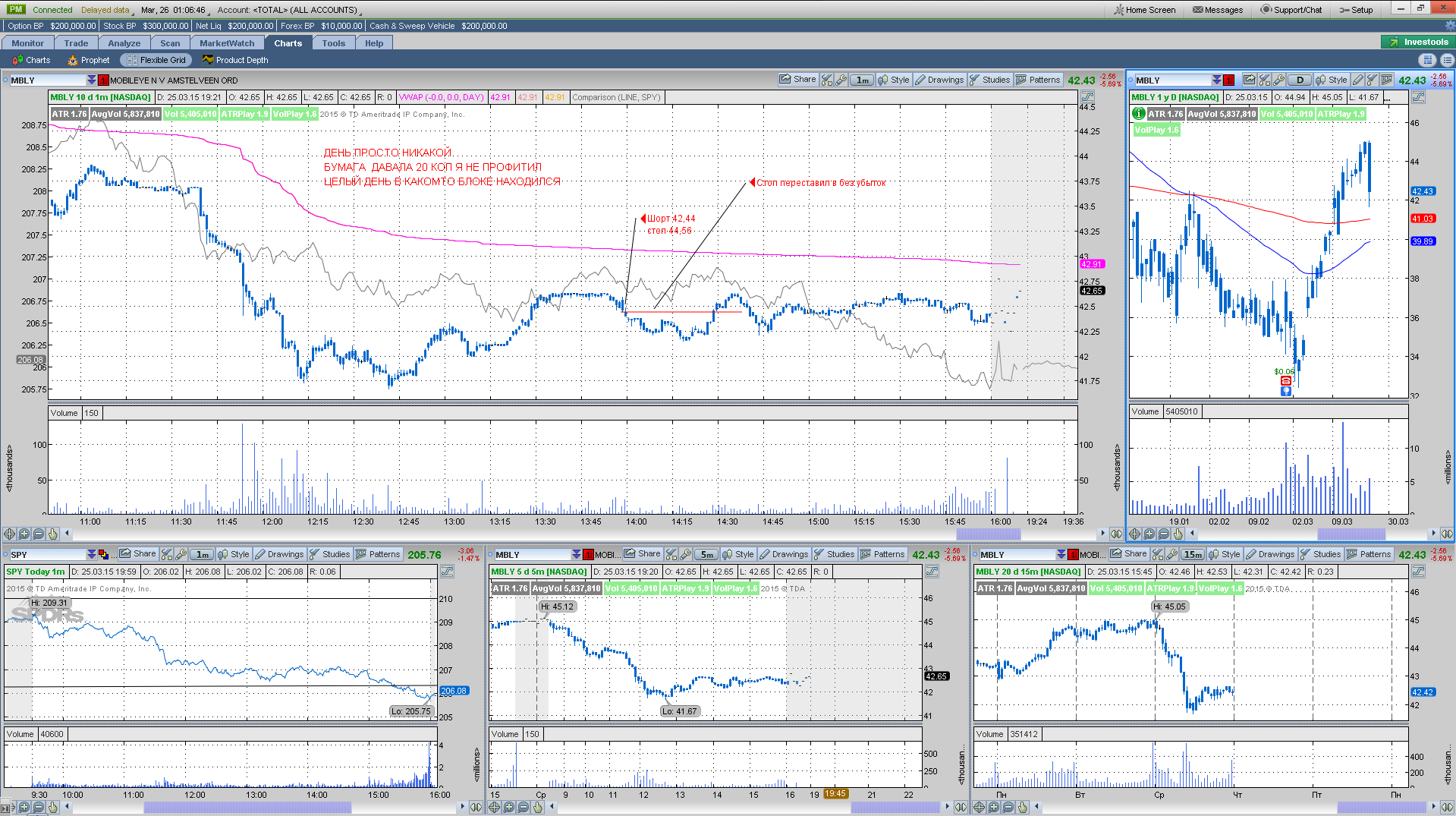This screenshot has width=1456, height=816.
Task: Zoom out on MBLY 5m chart
Action: 524,807
